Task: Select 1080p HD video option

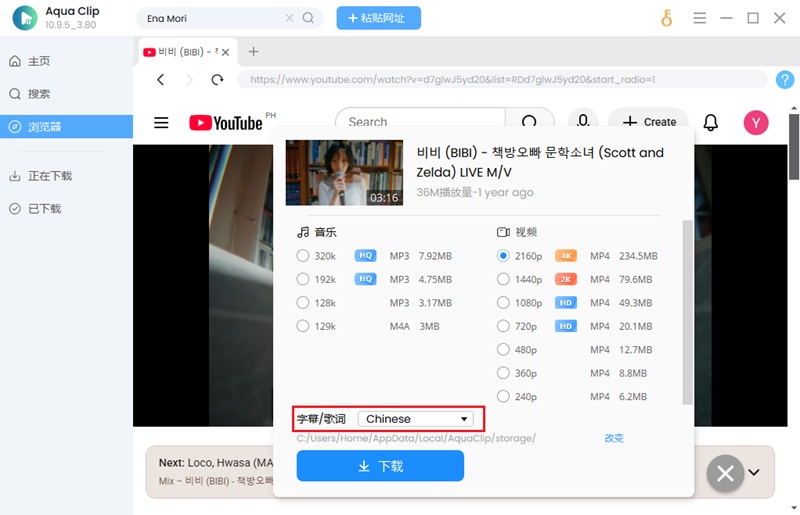Action: coord(503,303)
